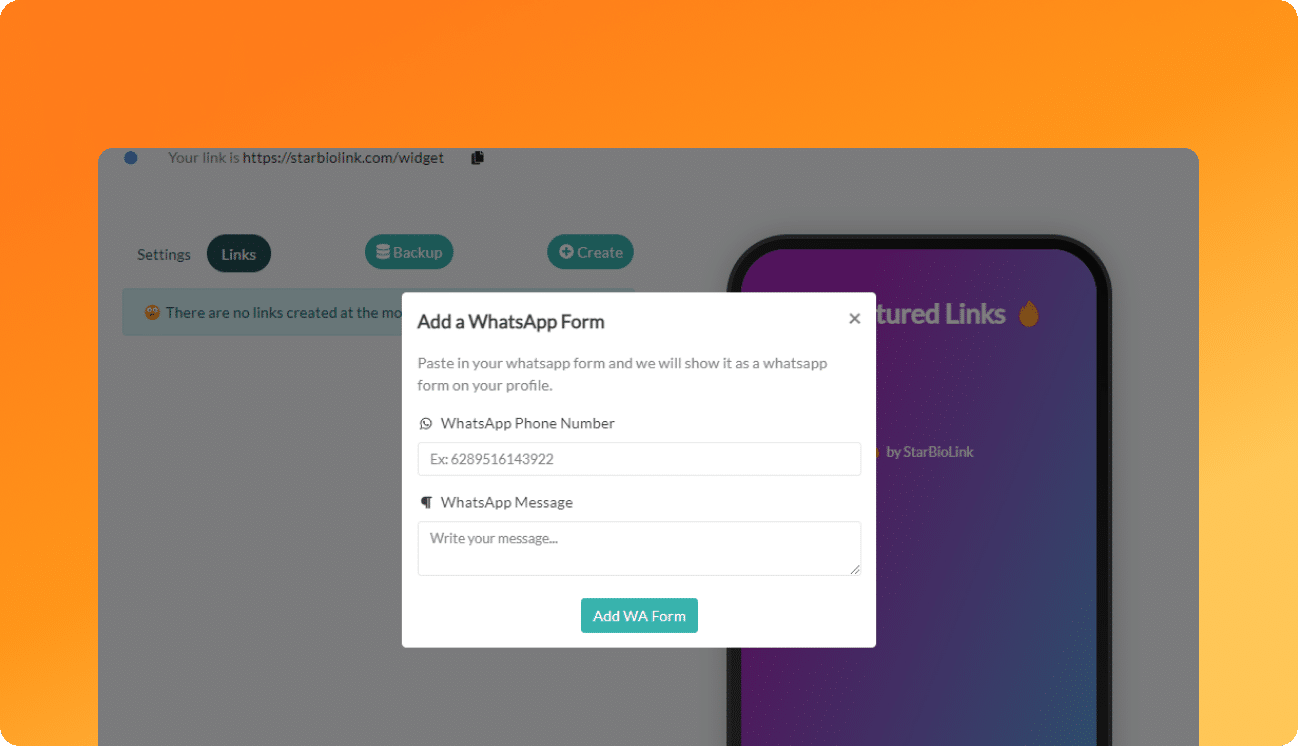This screenshot has height=746, width=1298.
Task: Click the WhatsApp logo icon beside Phone Number
Action: click(x=425, y=424)
